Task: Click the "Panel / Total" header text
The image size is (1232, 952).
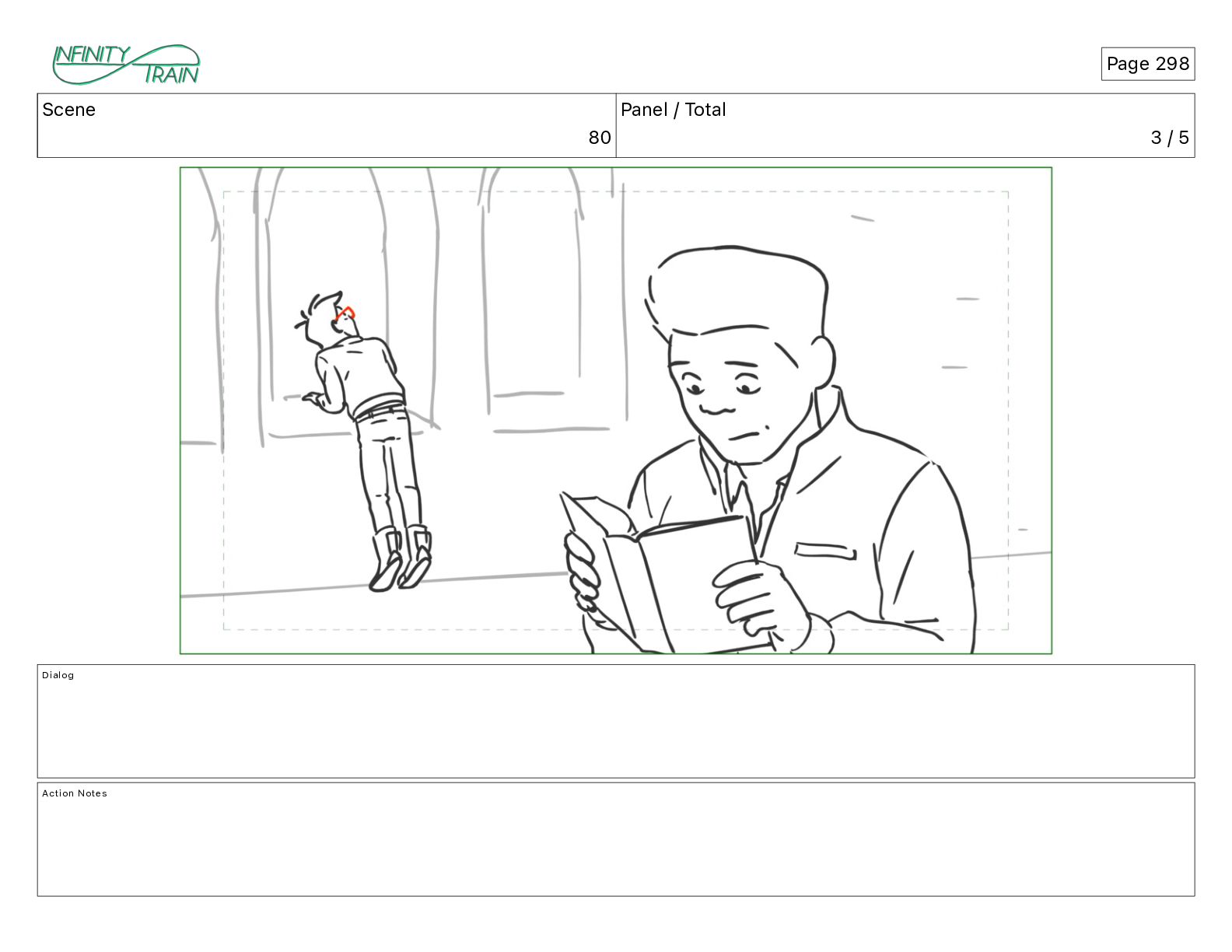Action: (x=673, y=110)
